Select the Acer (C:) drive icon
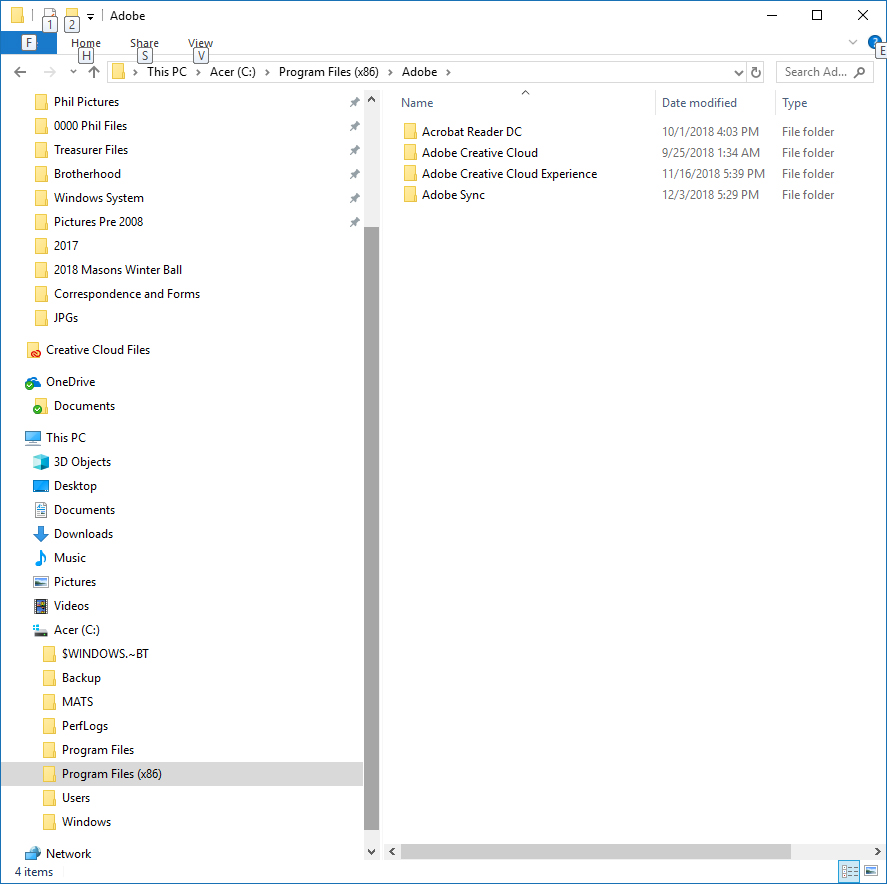 pos(40,630)
